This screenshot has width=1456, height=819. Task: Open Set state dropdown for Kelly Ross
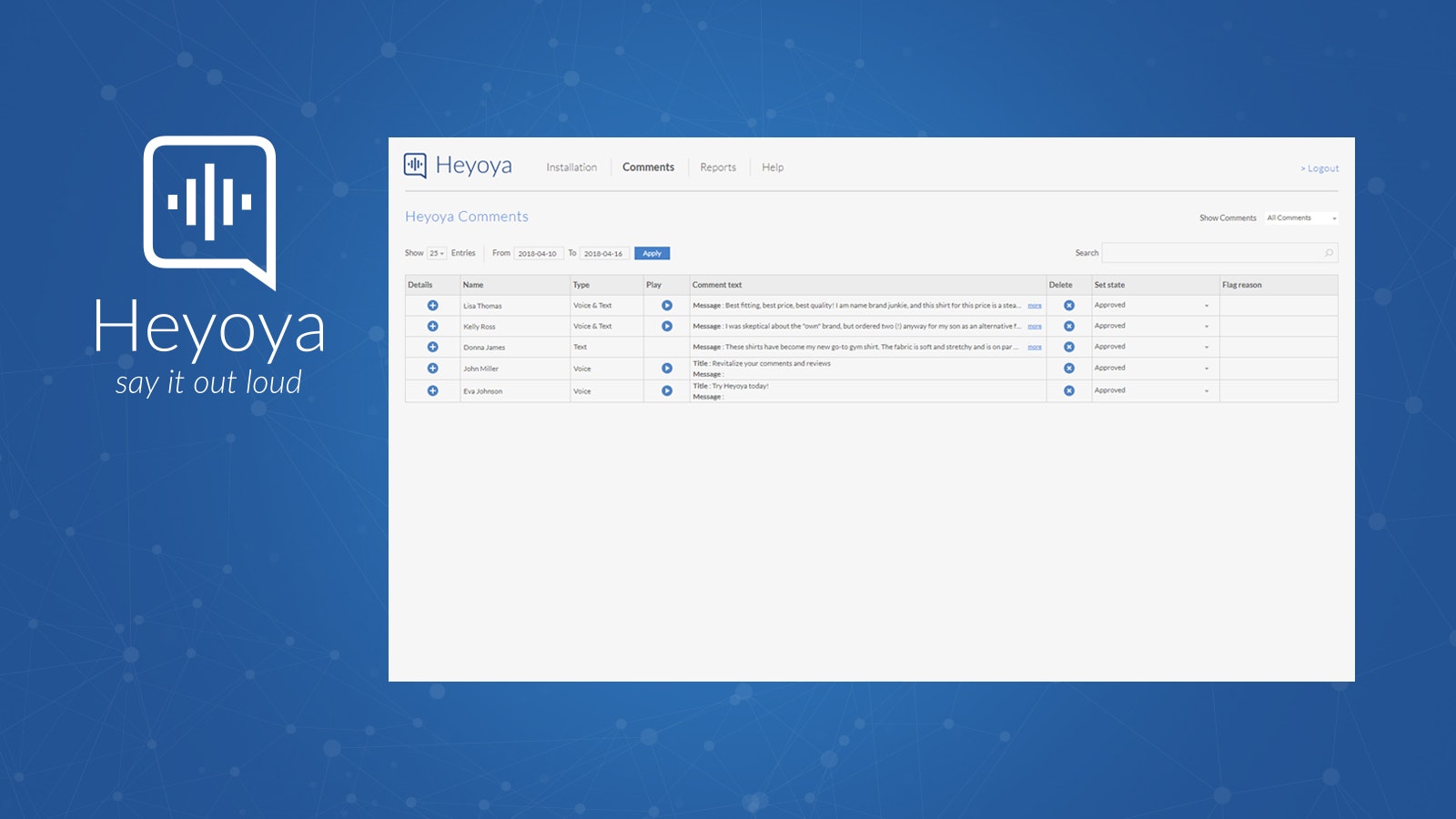click(1154, 326)
